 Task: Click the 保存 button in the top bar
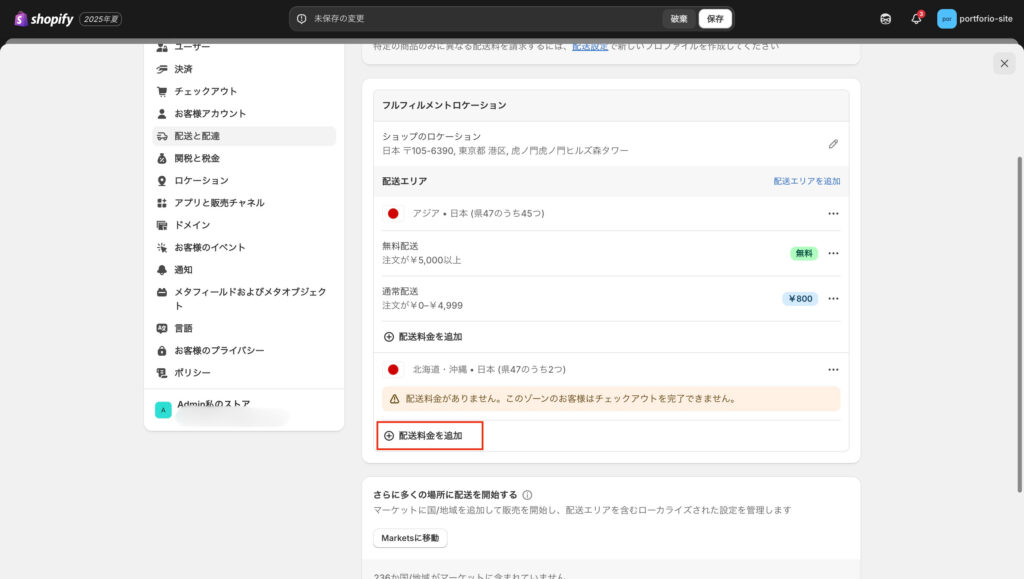click(715, 19)
